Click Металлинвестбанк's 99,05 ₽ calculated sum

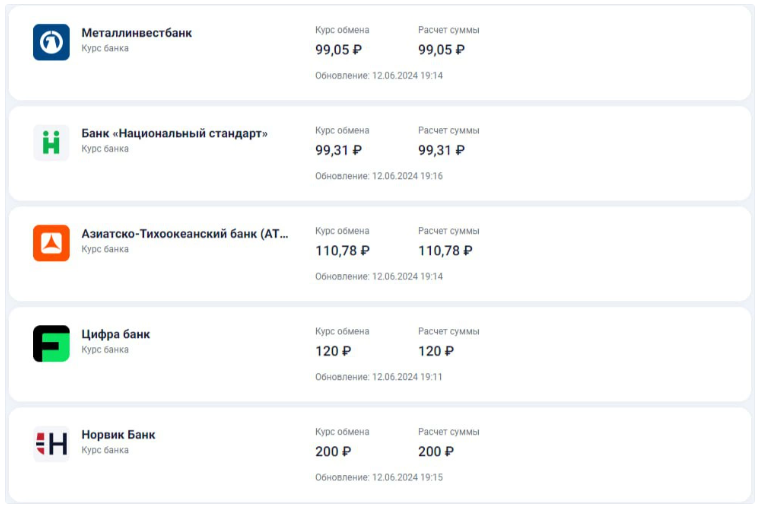[x=441, y=50]
